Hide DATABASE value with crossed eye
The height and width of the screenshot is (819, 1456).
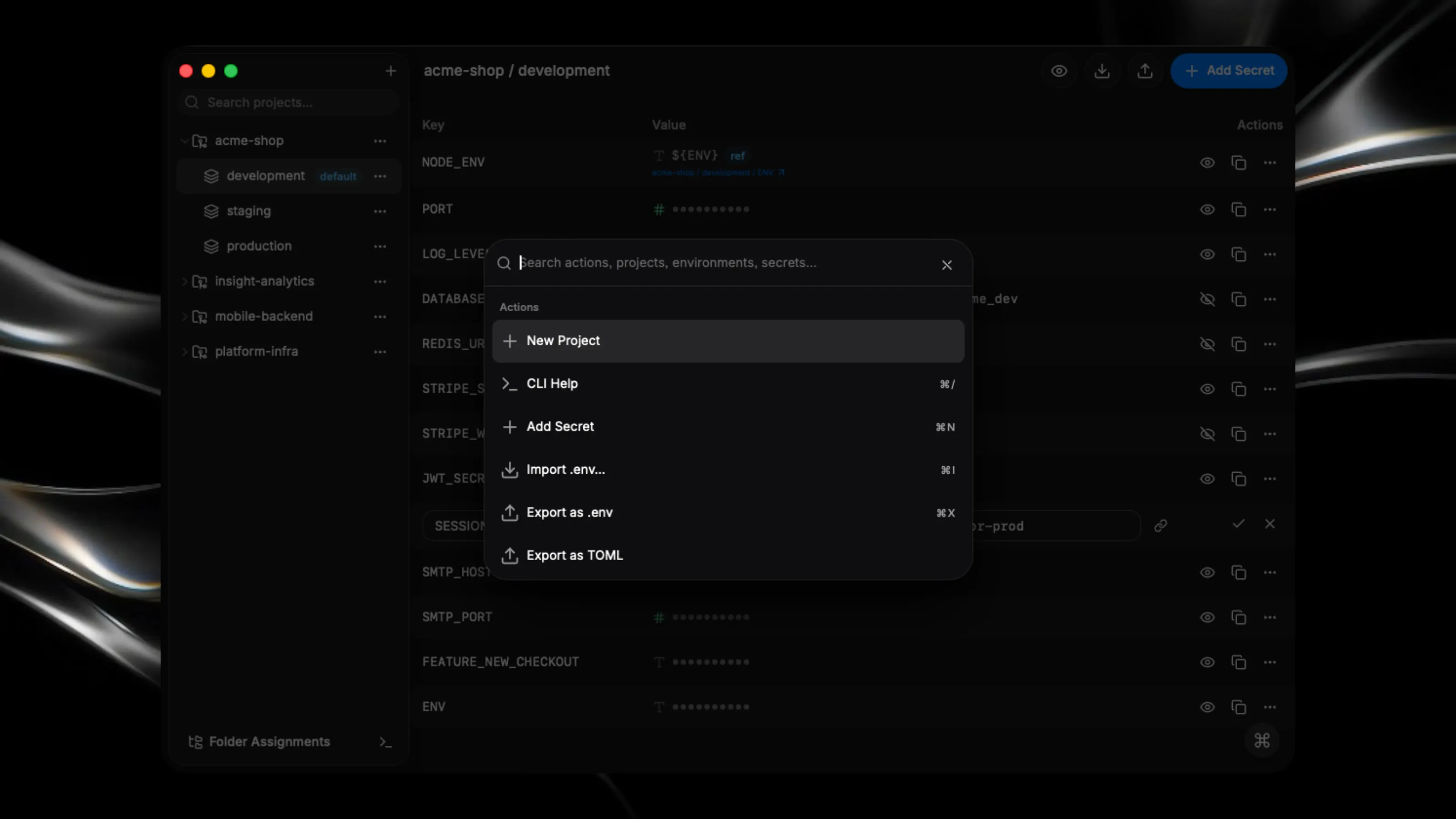pos(1207,299)
